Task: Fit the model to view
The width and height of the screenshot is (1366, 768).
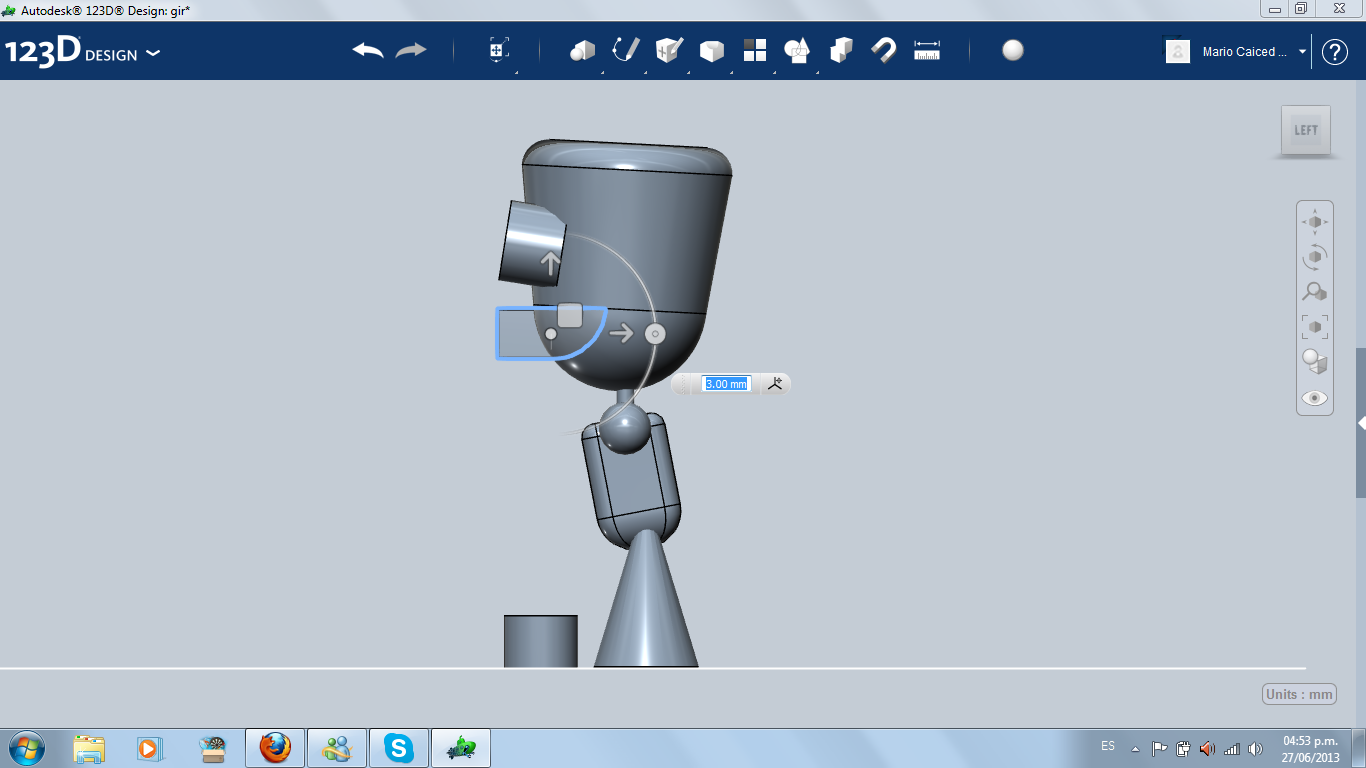Action: coord(1315,326)
